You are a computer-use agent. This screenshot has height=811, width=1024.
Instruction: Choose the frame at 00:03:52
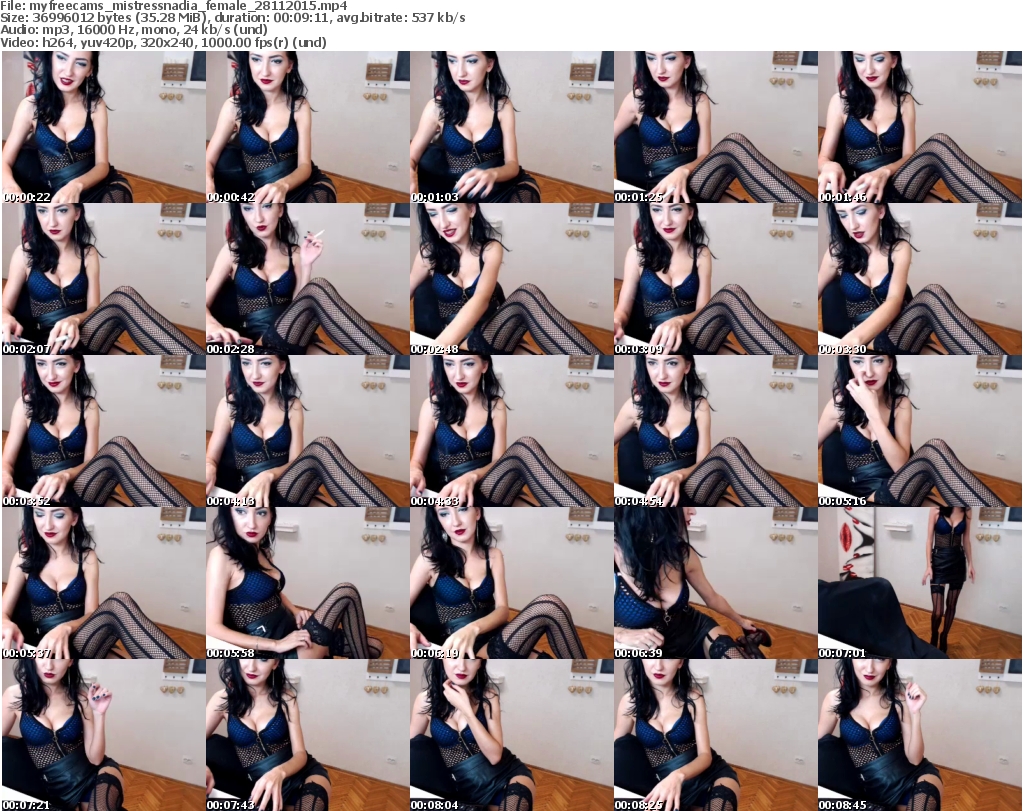pos(104,431)
